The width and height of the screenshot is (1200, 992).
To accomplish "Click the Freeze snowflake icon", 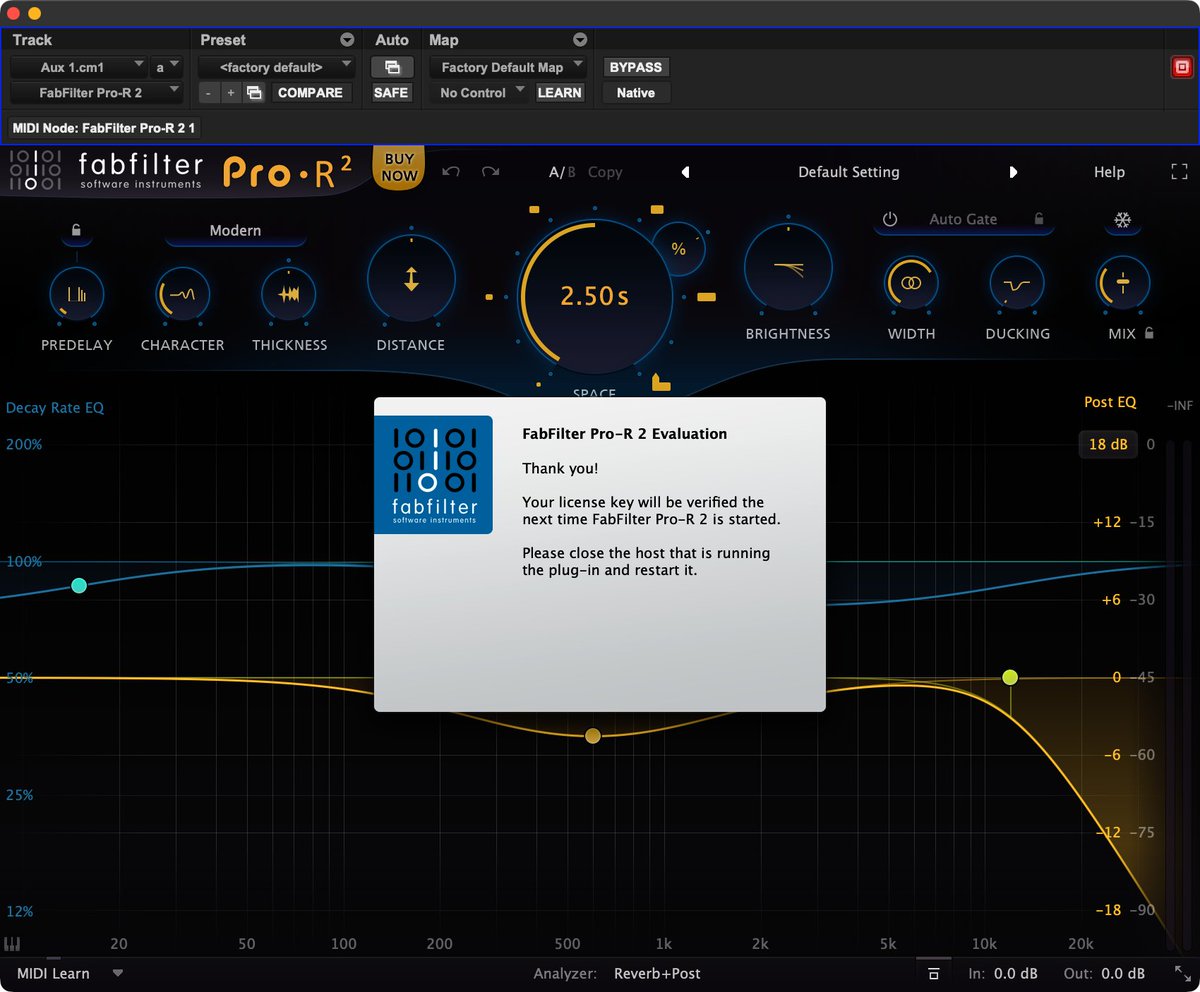I will point(1122,219).
